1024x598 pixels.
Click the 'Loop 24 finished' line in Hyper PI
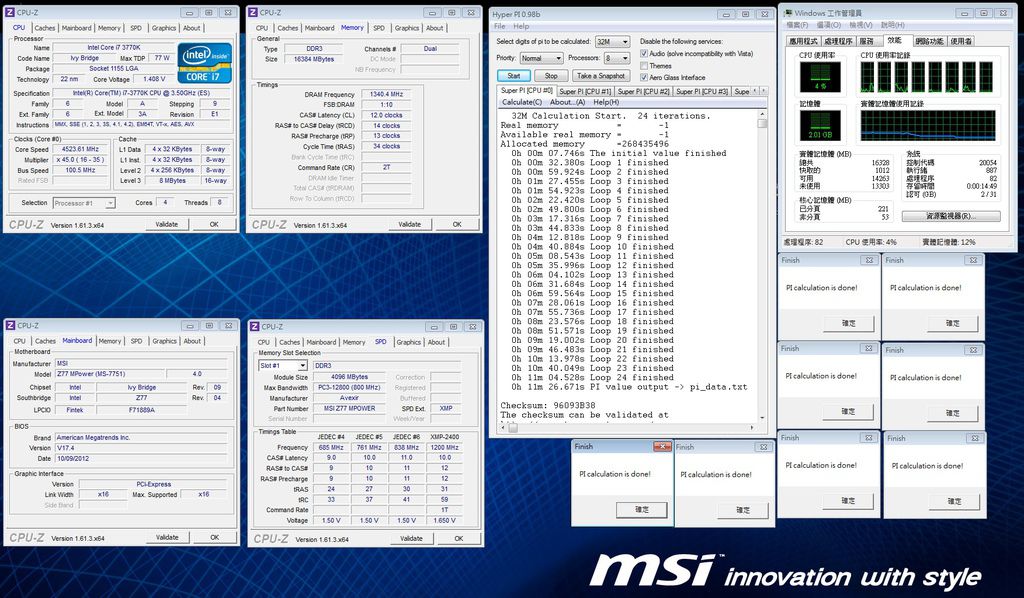point(592,377)
